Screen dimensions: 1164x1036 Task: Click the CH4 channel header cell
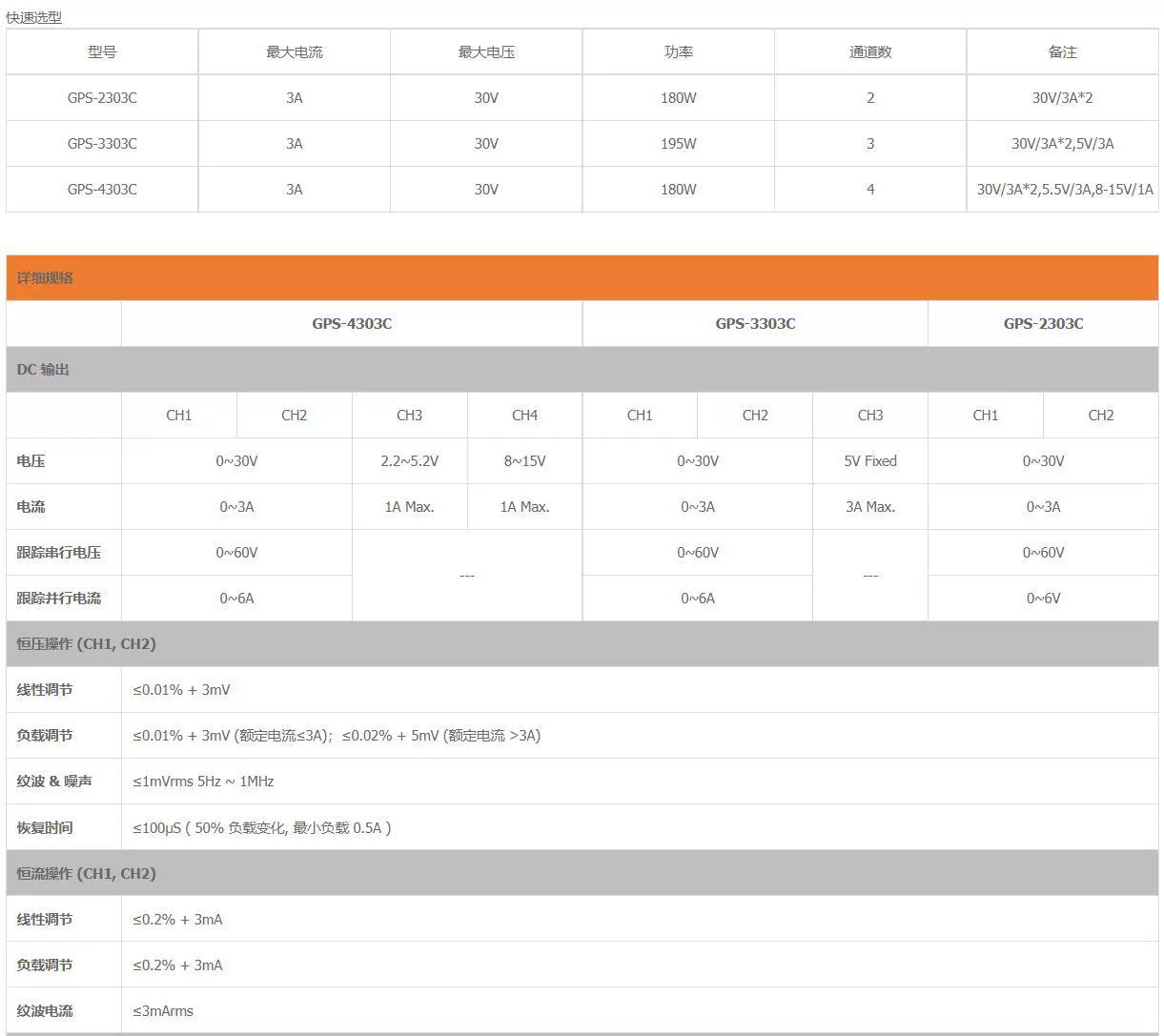coord(524,416)
